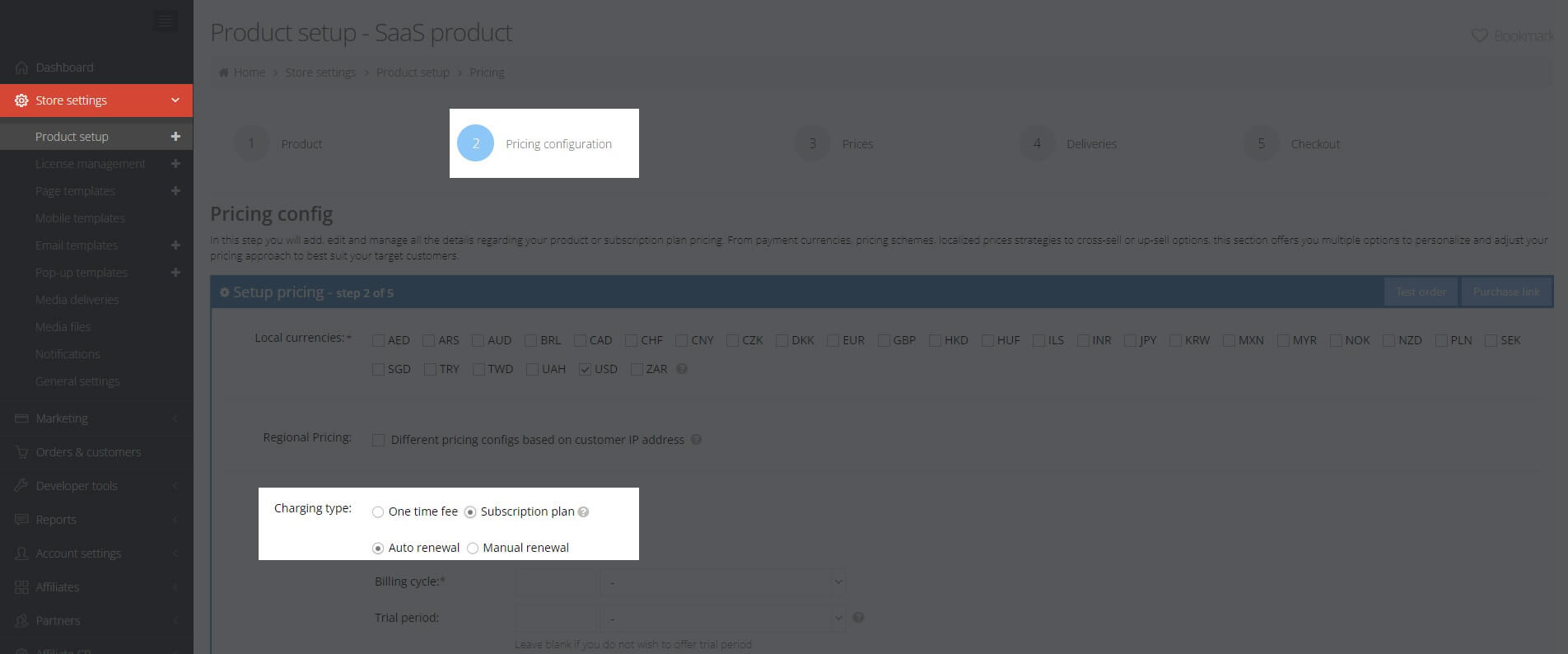The width and height of the screenshot is (1568, 654).
Task: Check the ZAR currency checkbox
Action: [x=637, y=370]
